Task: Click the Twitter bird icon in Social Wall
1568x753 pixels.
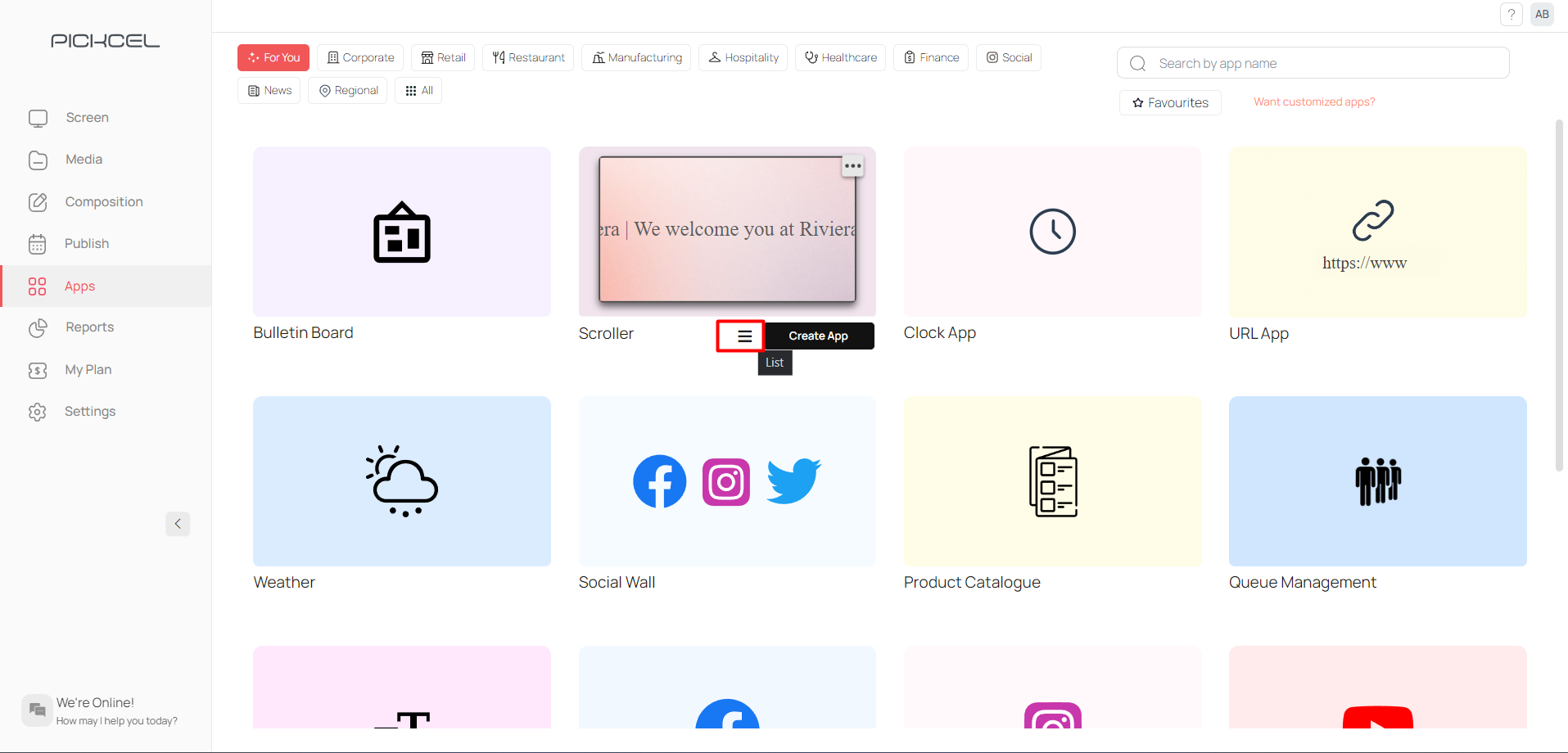Action: tap(793, 481)
